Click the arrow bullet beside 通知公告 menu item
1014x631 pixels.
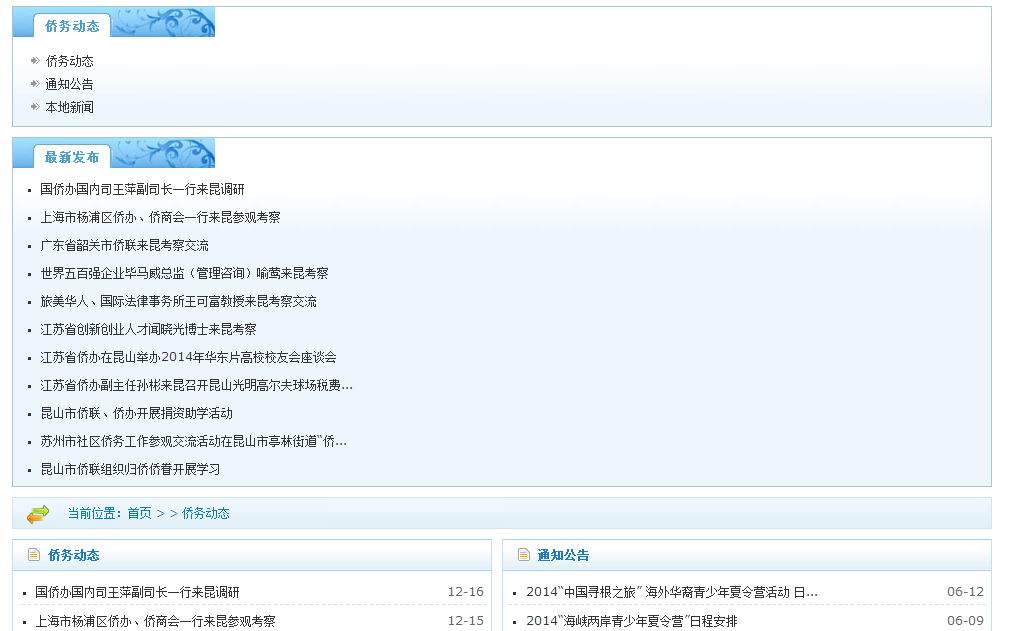tap(35, 84)
